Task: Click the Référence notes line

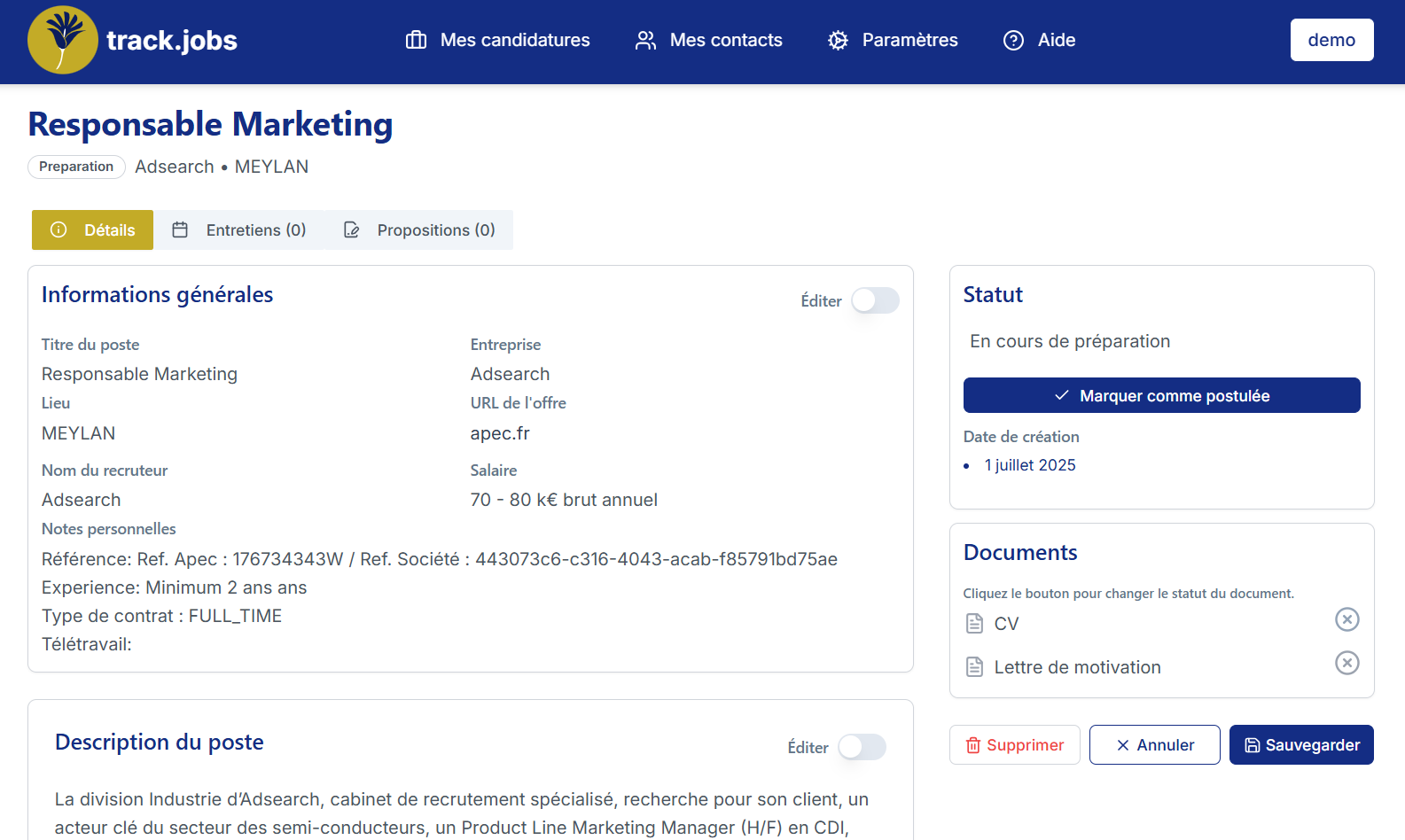Action: pyautogui.click(x=440, y=559)
